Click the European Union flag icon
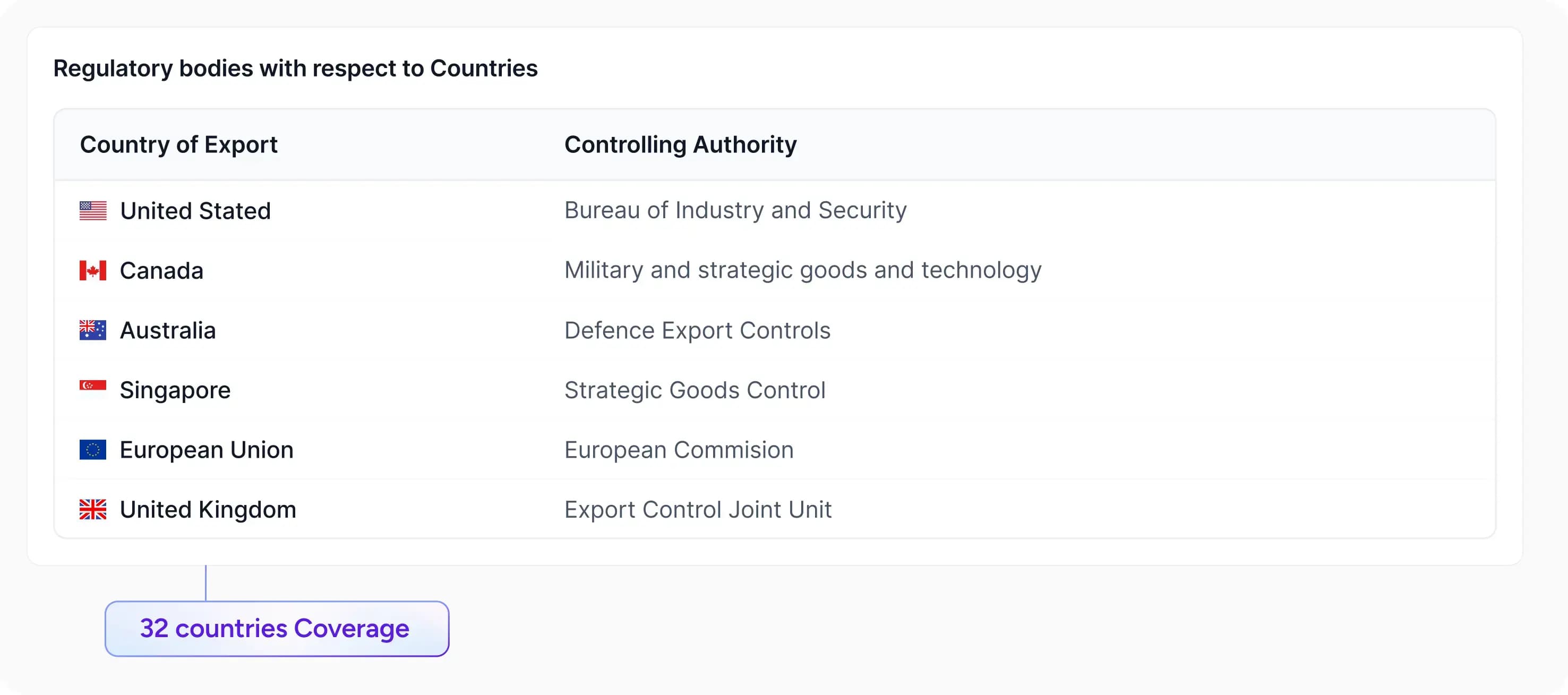This screenshot has height=695, width=1568. 92,450
